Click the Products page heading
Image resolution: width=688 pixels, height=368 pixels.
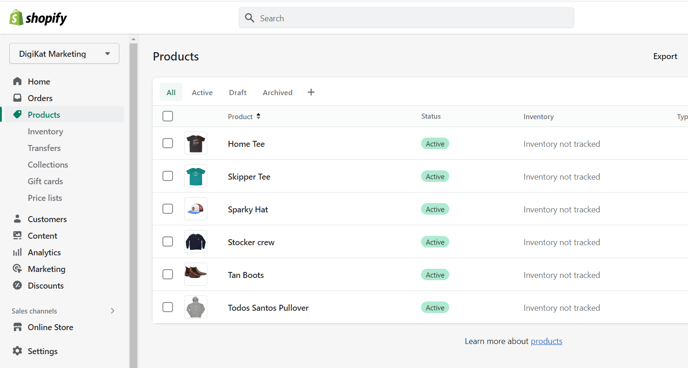point(176,57)
